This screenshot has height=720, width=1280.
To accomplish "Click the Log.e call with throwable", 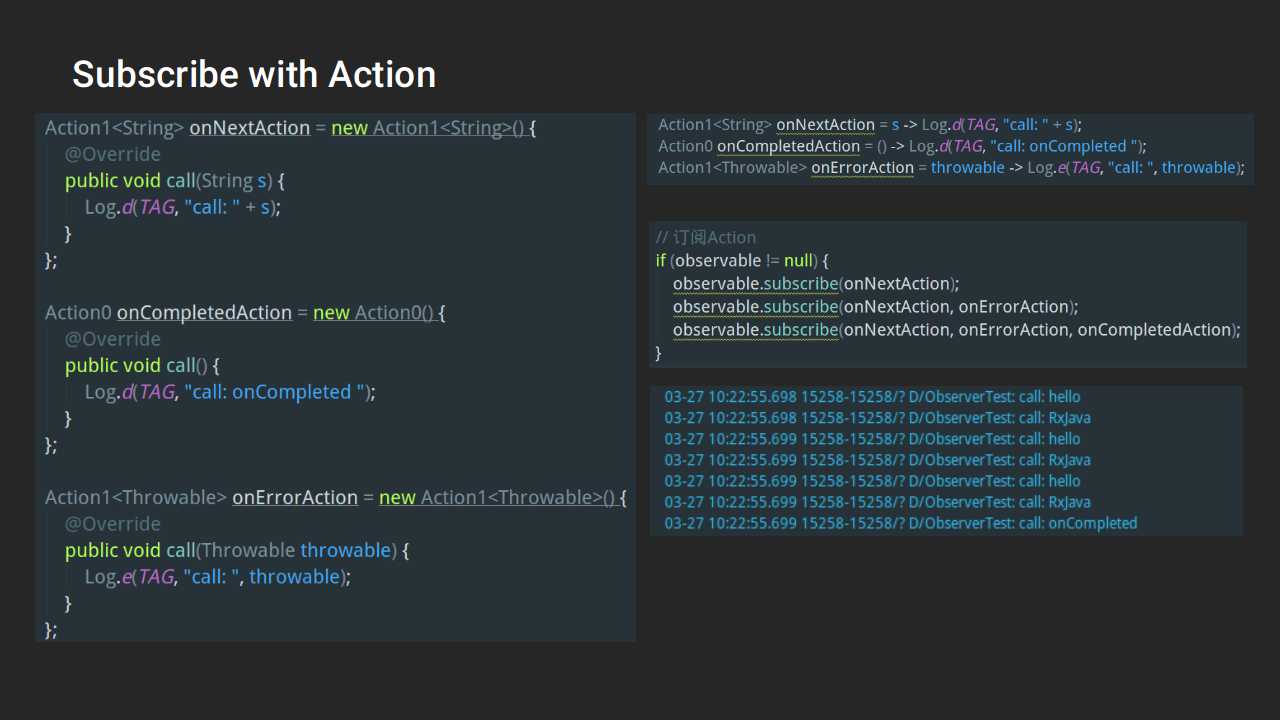I will 218,577.
